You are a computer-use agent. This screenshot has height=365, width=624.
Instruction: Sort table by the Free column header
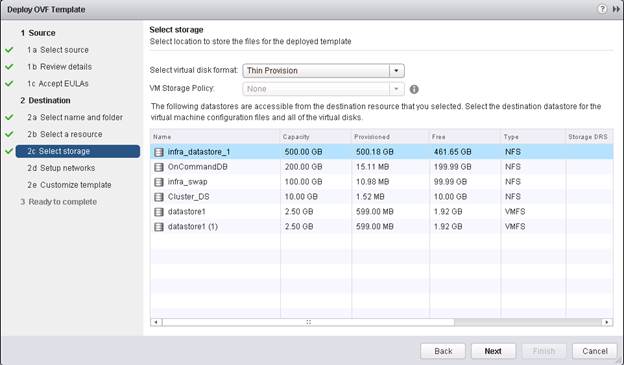tap(465, 137)
